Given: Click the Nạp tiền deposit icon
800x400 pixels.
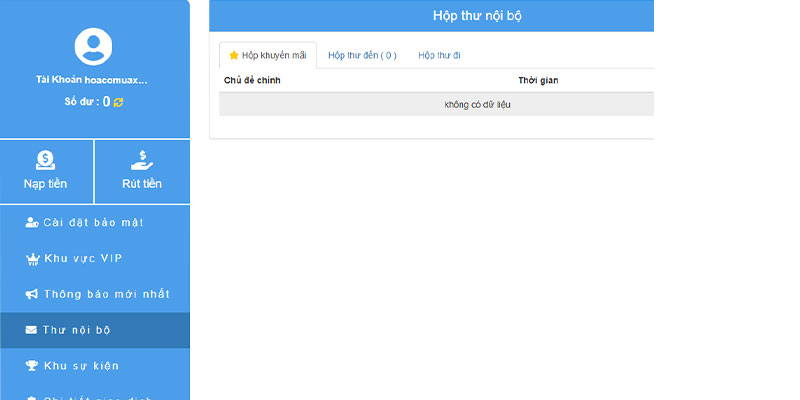Looking at the screenshot, I should [x=45, y=160].
